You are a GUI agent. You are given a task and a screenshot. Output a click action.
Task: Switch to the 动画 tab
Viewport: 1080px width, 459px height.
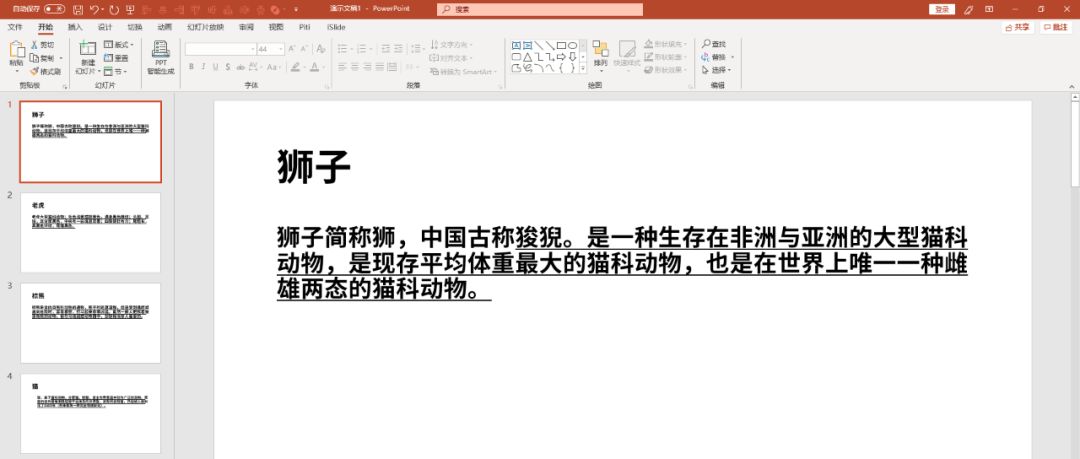(x=165, y=27)
